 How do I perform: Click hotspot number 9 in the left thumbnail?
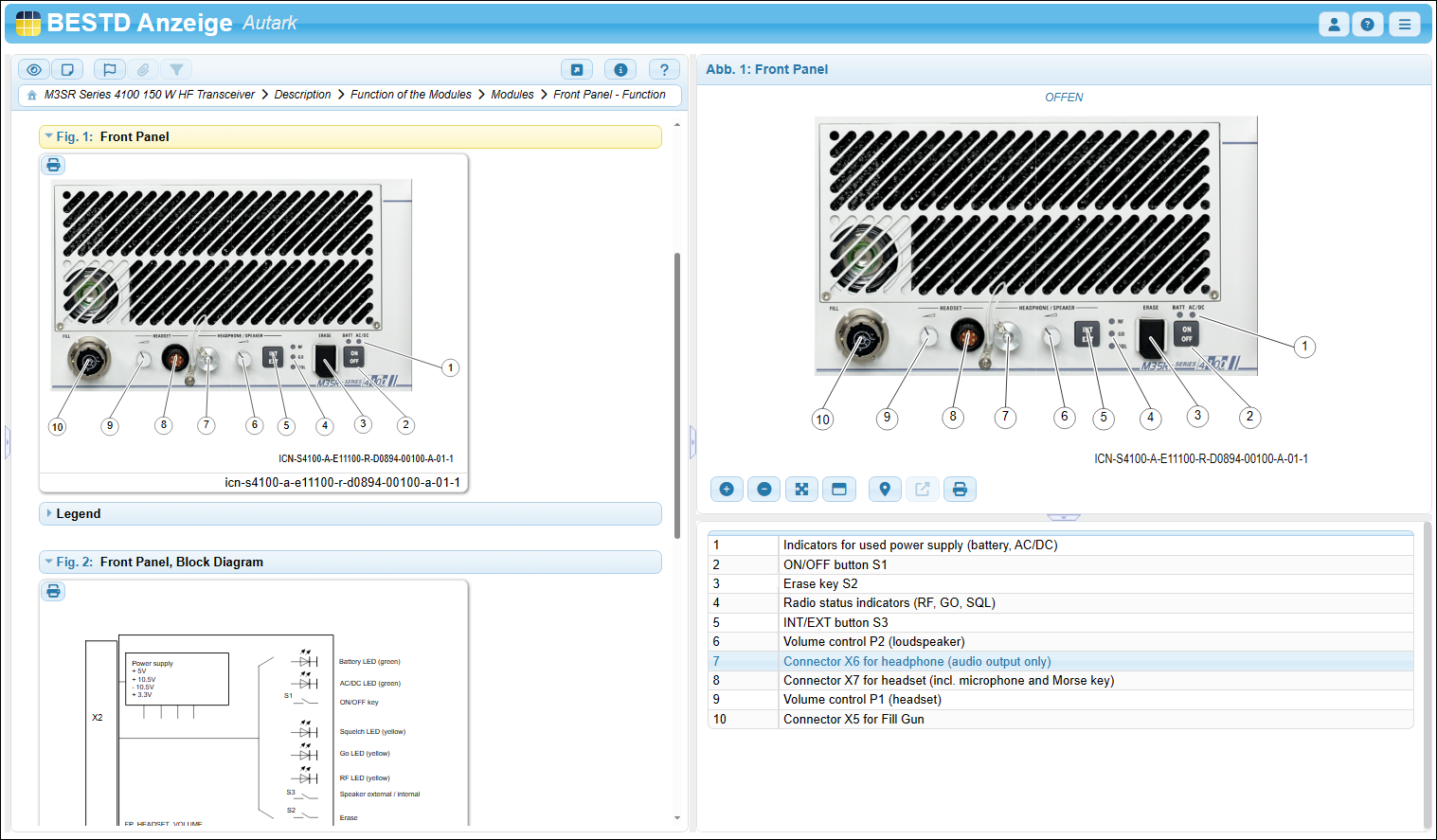(110, 426)
